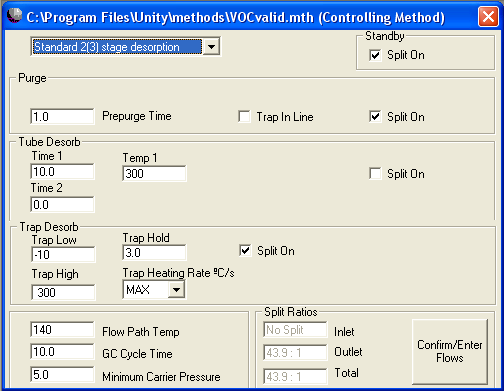The image size is (504, 391).
Task: Click the Trap High input field
Action: coord(63,293)
